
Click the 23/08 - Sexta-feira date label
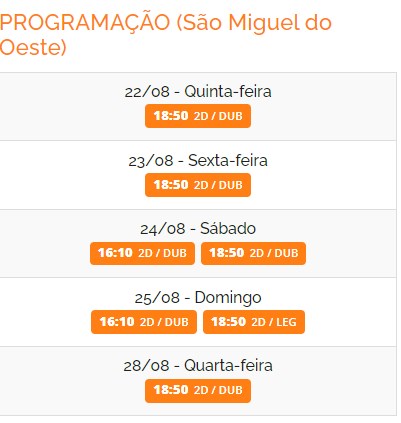click(198, 160)
